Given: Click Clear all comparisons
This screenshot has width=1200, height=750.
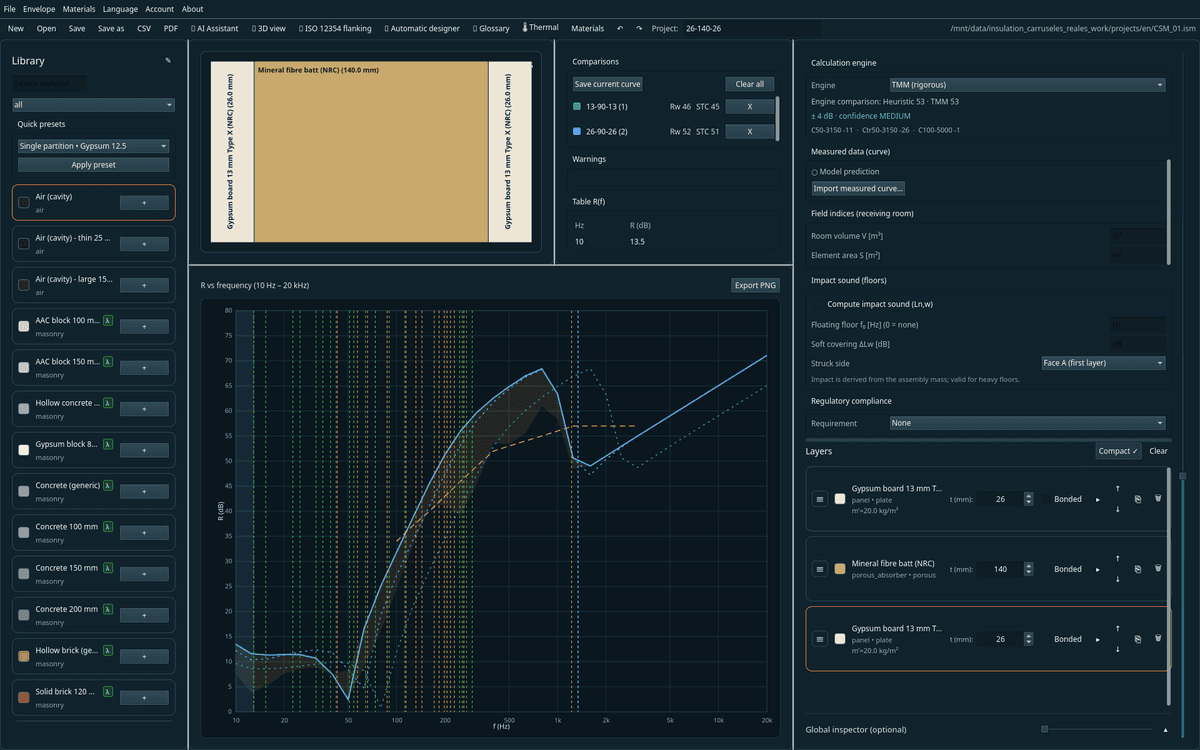Looking at the screenshot, I should [750, 84].
